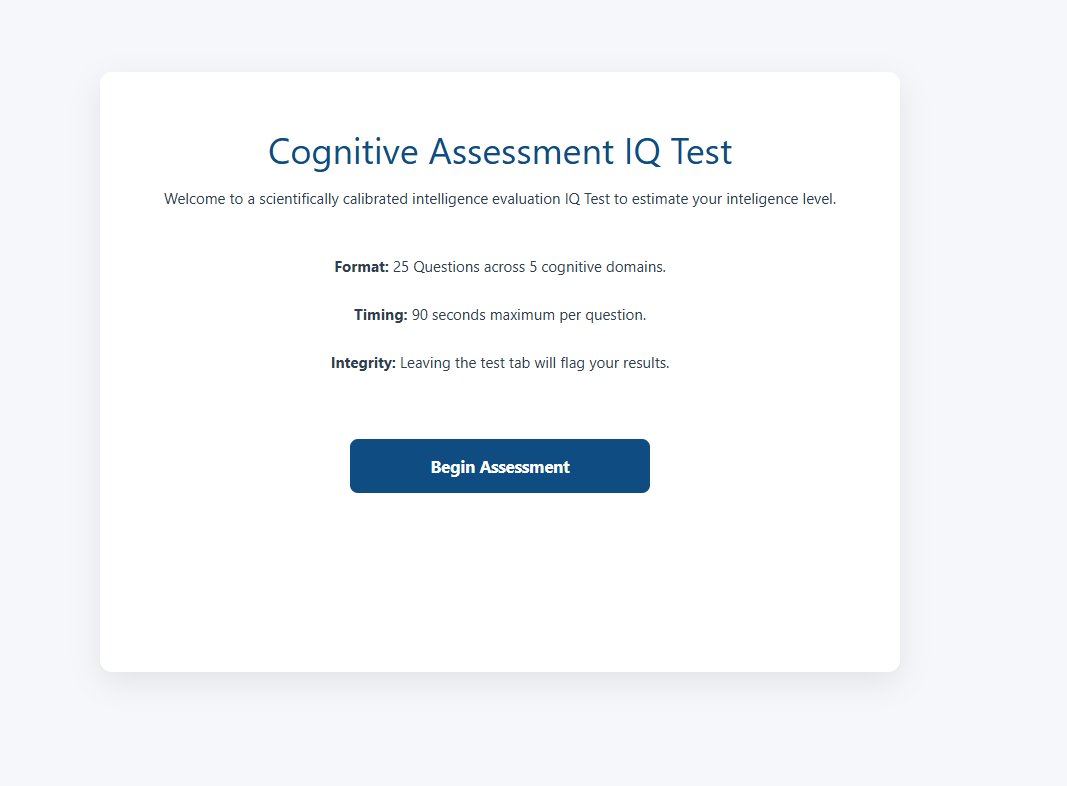Click 'Leaving the test tab' warning text
The height and width of the screenshot is (786, 1067).
coord(465,363)
